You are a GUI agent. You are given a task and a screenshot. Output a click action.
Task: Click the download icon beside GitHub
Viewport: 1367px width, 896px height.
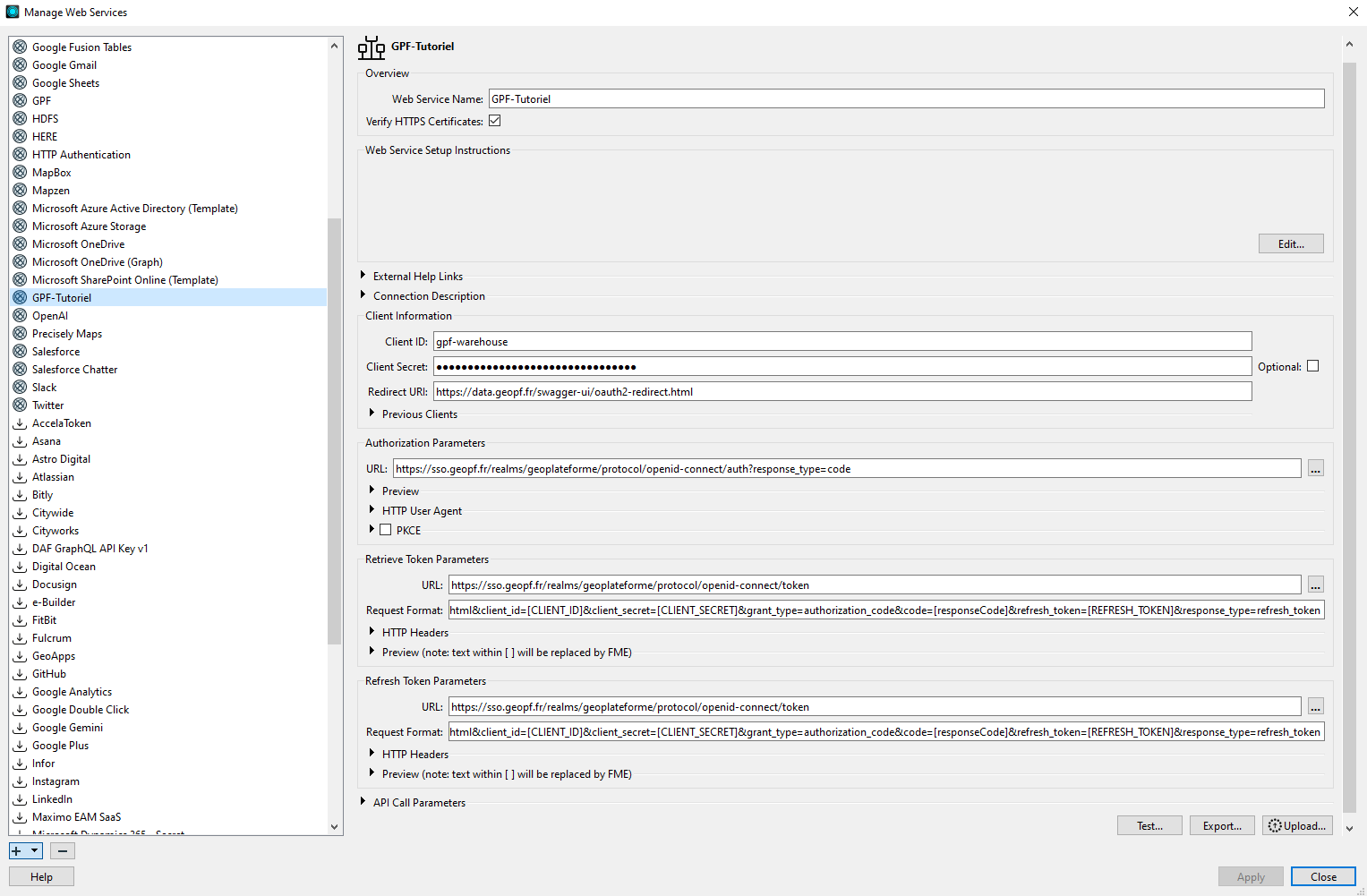pos(20,674)
